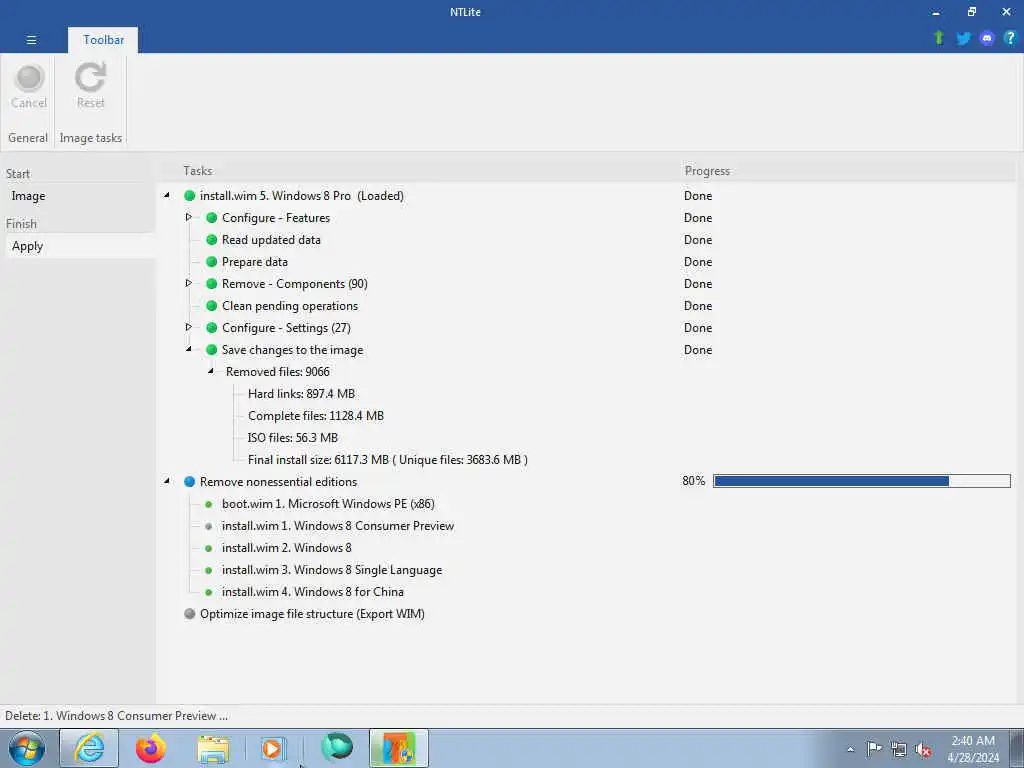Click the 80% progress bar
The width and height of the screenshot is (1024, 768).
point(861,481)
